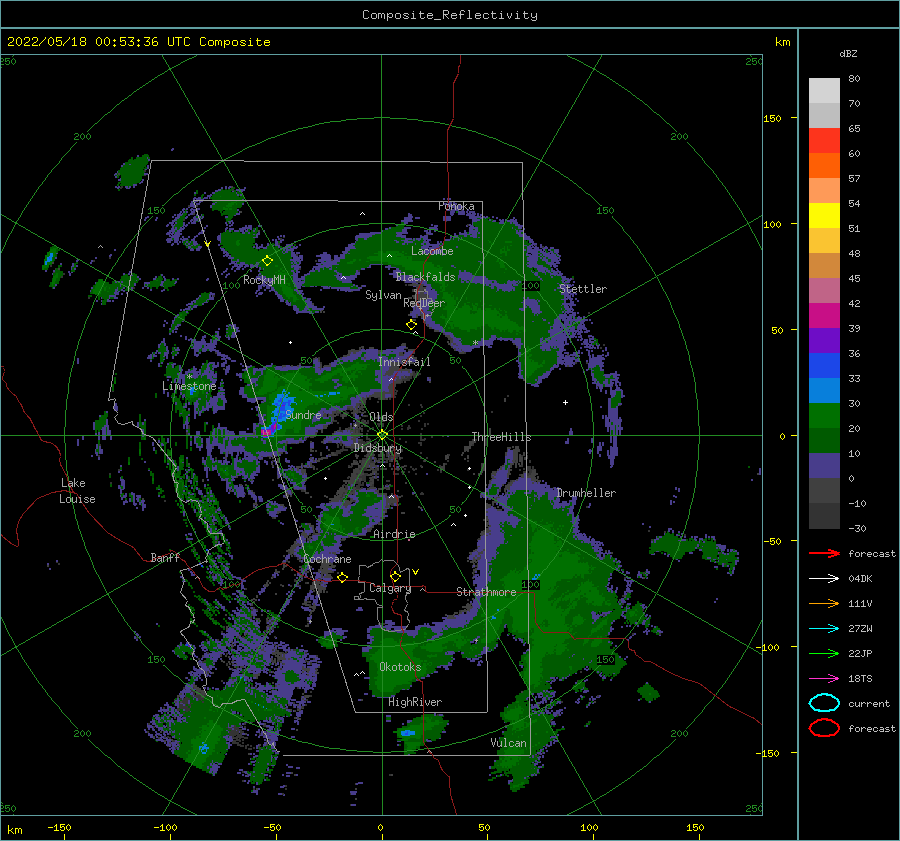
Task: Click the dBZ legend heading
Action: (x=848, y=53)
